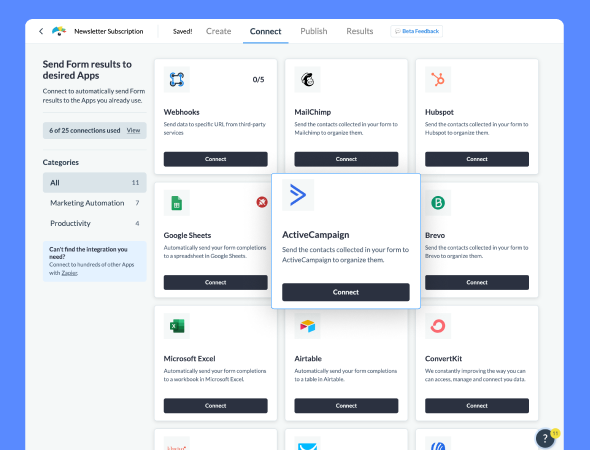Click the Microsoft Excel icon
590x450 pixels.
pos(176,326)
